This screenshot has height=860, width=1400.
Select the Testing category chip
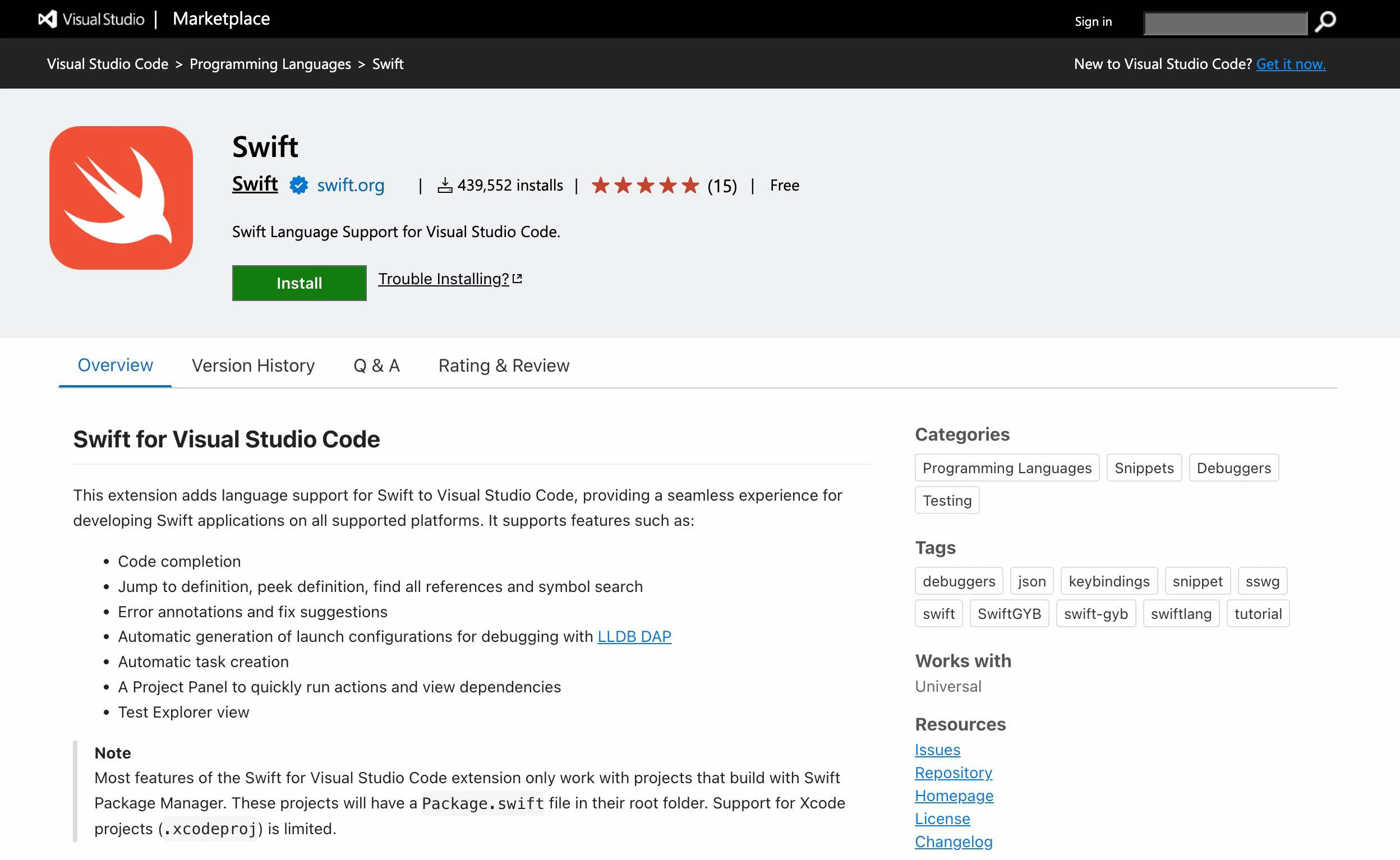pos(947,501)
